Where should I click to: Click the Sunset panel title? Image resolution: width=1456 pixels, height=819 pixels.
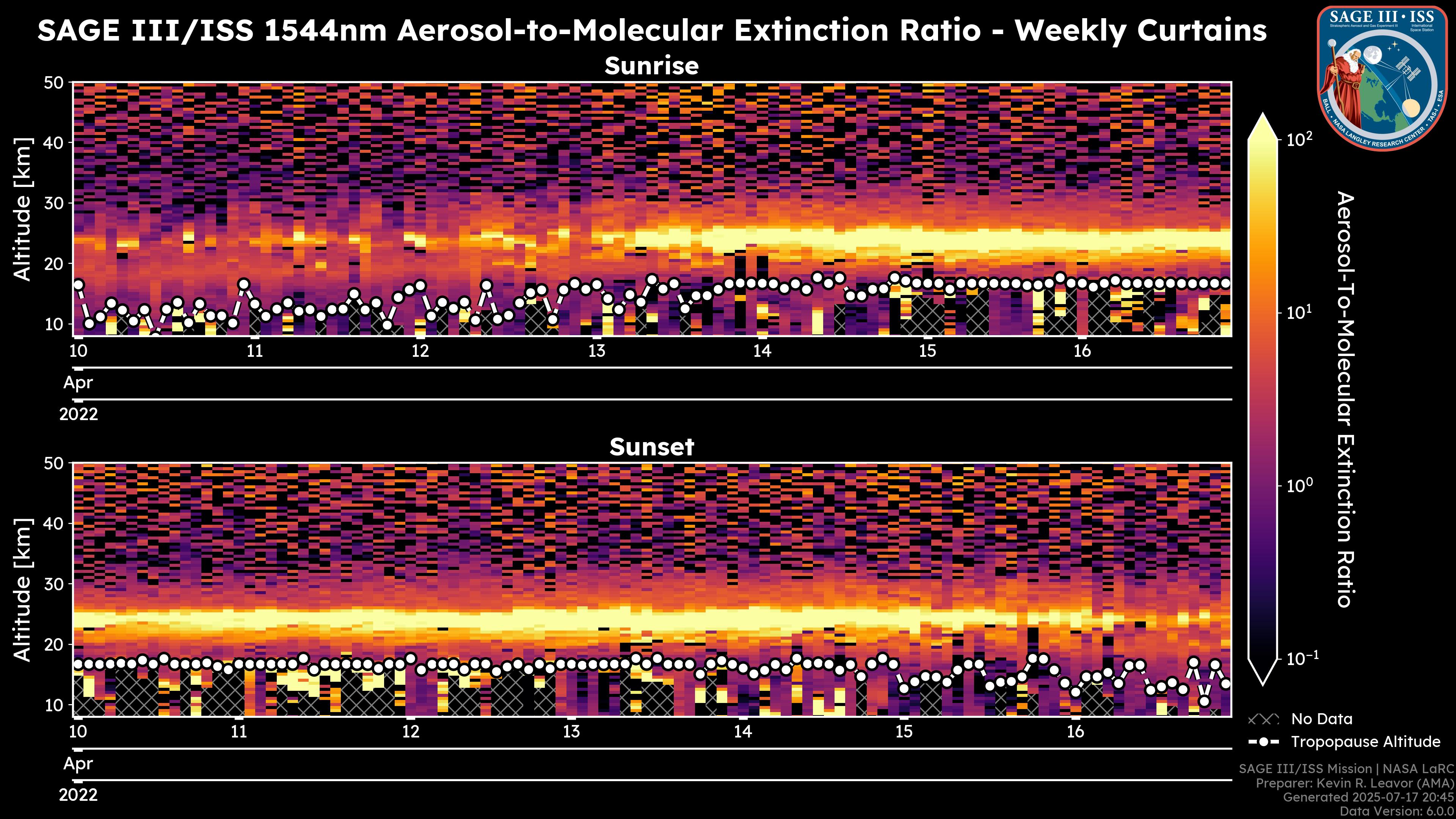point(651,447)
